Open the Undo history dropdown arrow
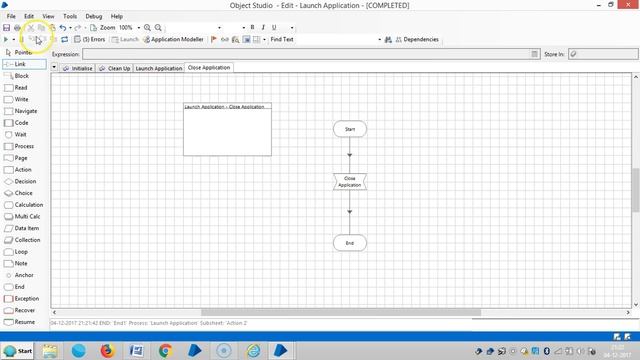This screenshot has width=640, height=360. pyautogui.click(x=70, y=28)
